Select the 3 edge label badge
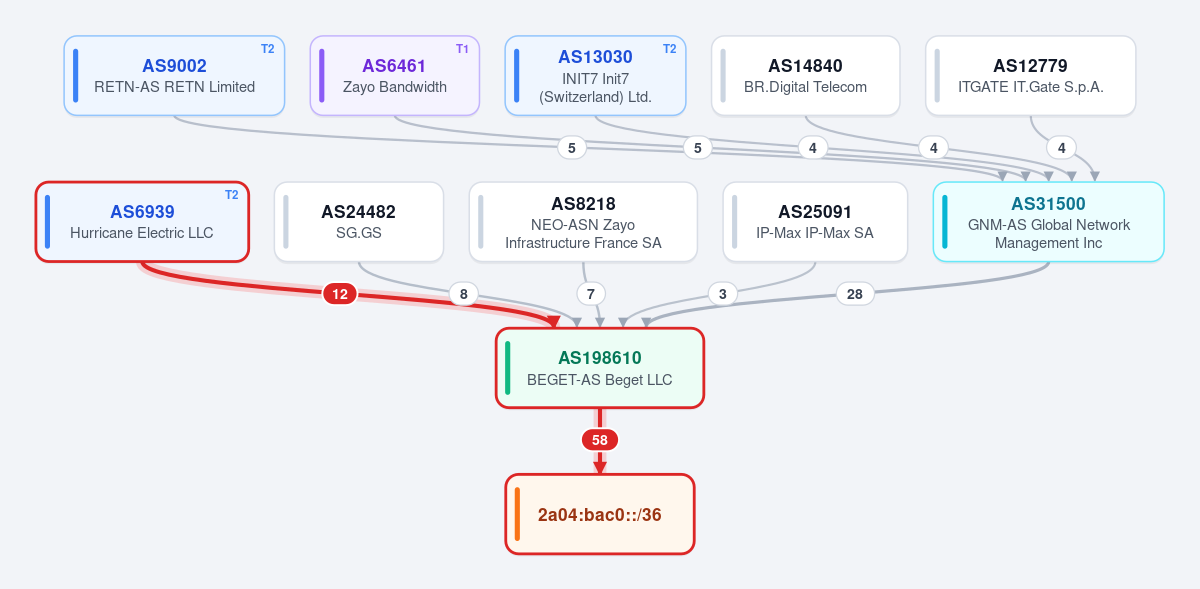The height and width of the screenshot is (589, 1200). click(x=723, y=294)
